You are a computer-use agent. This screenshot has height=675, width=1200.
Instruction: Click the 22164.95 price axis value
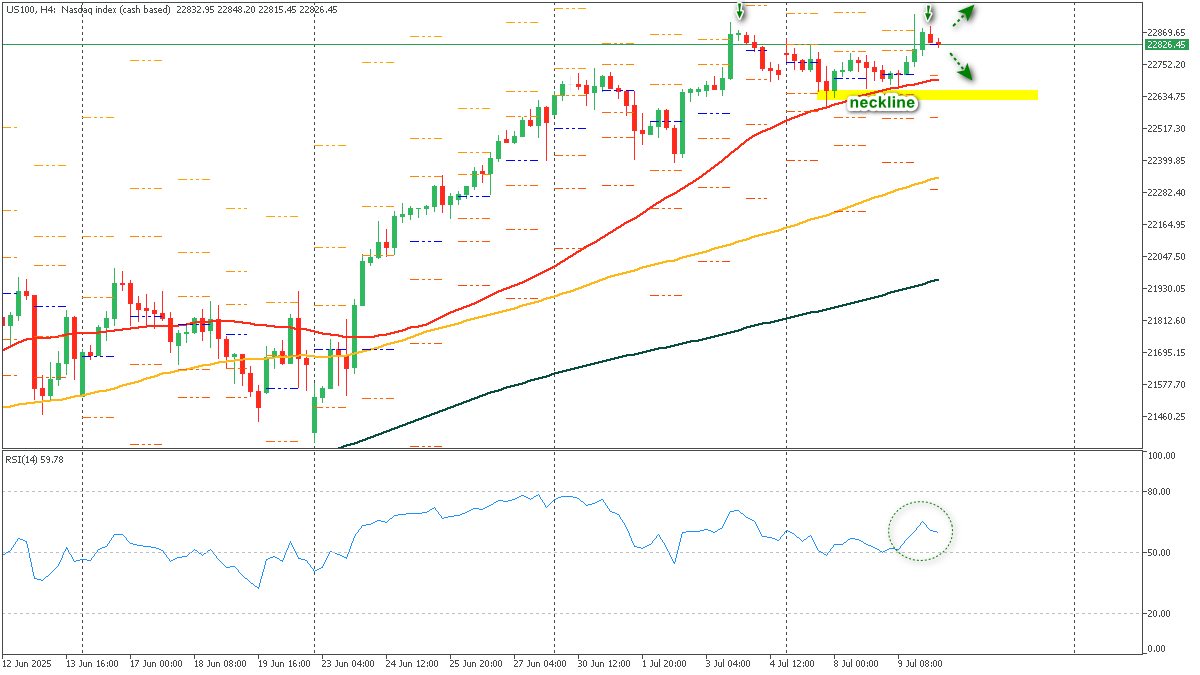click(1168, 225)
